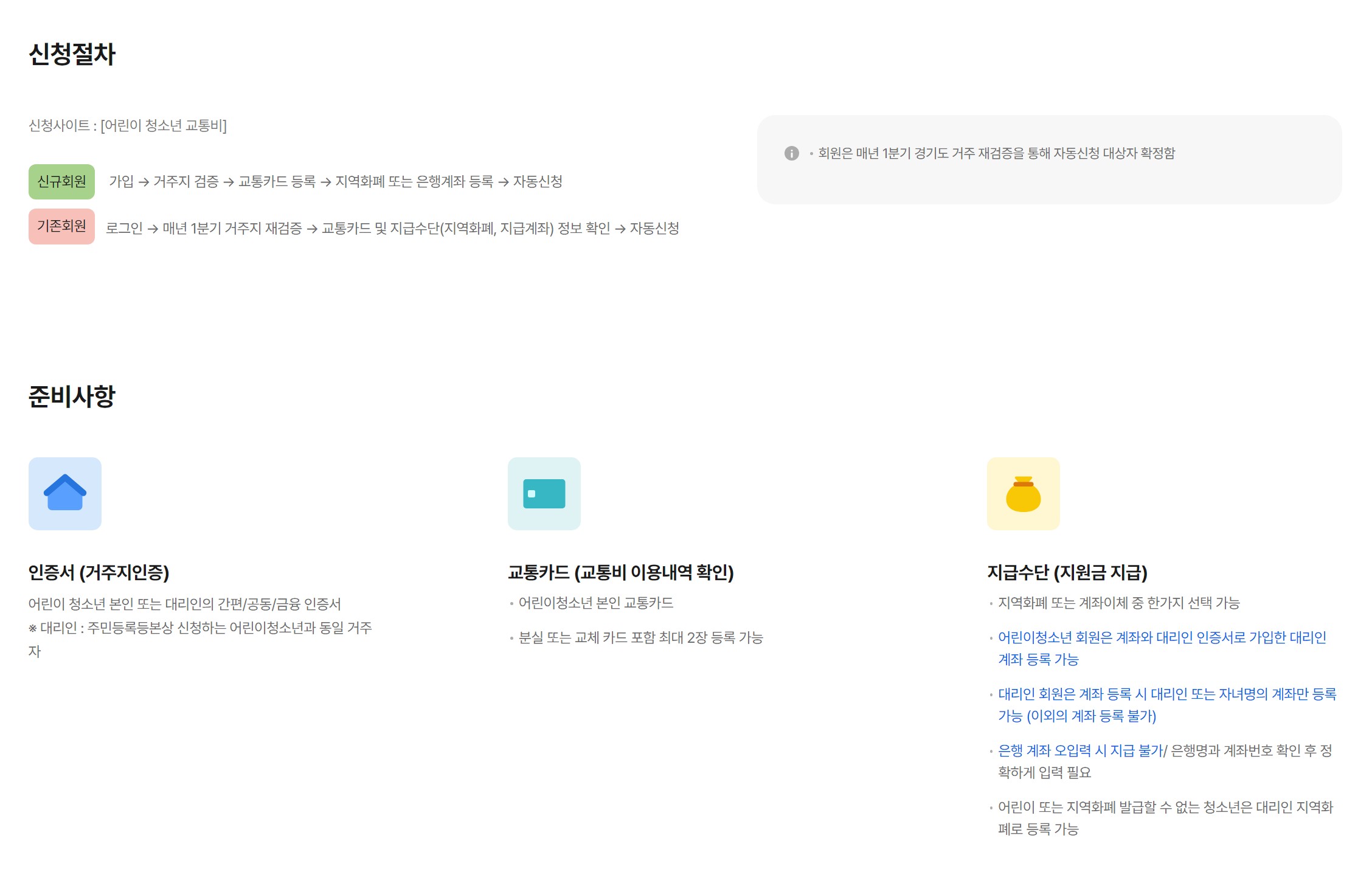
Task: Click the 분실 또는 교체 카드 bullet
Action: pyautogui.click(x=640, y=637)
